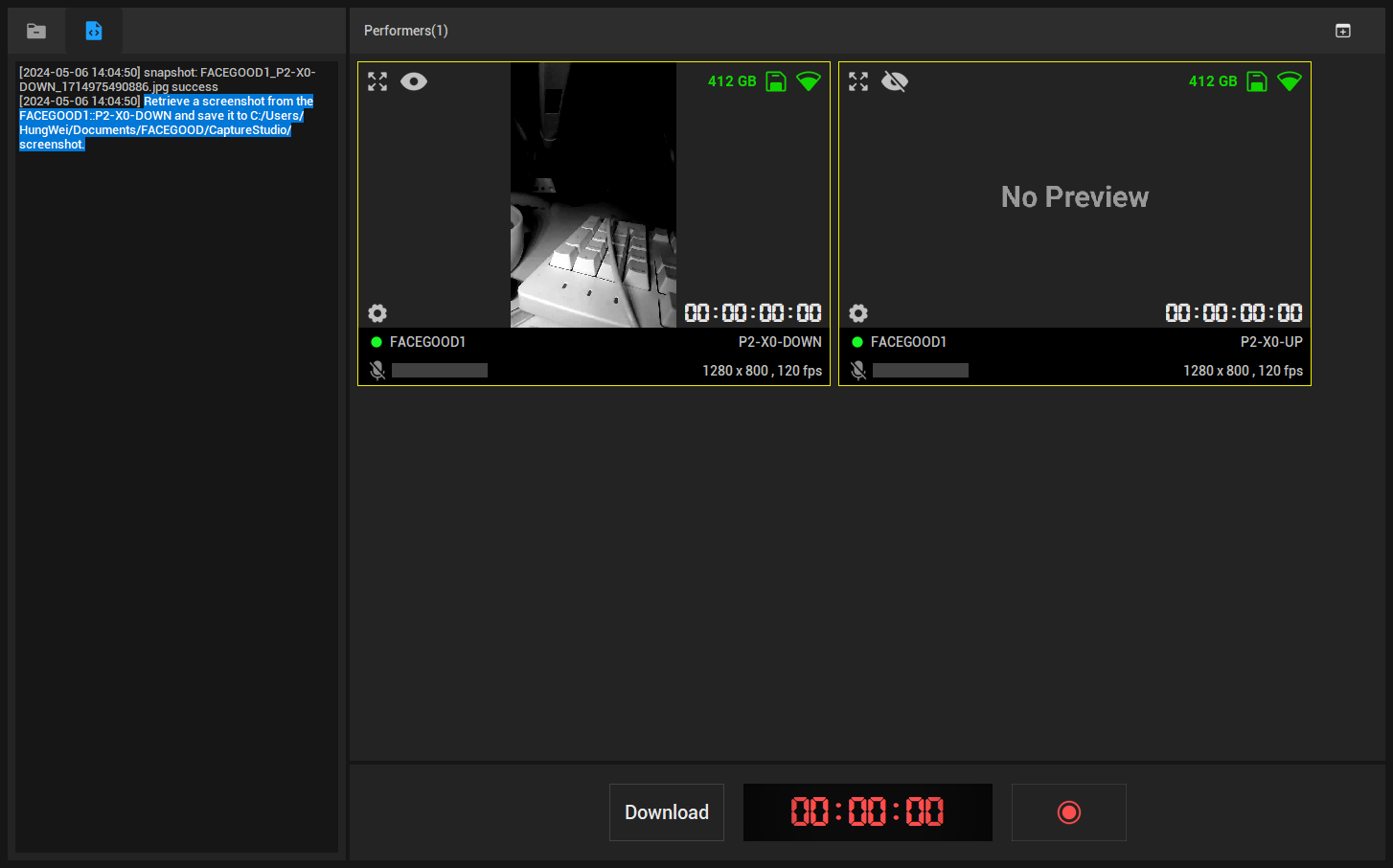Open settings gear for P2-X0-UP camera
Viewport: 1393px width, 868px height.
pos(858,313)
